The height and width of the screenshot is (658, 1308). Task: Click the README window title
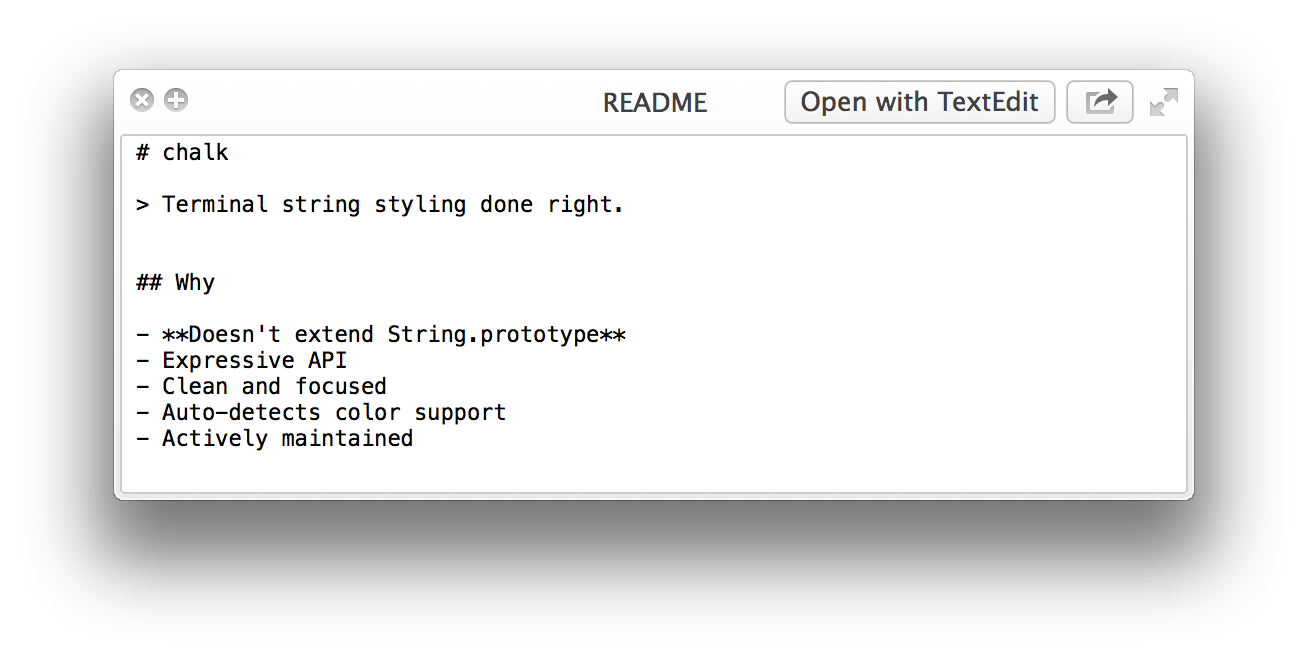coord(655,103)
